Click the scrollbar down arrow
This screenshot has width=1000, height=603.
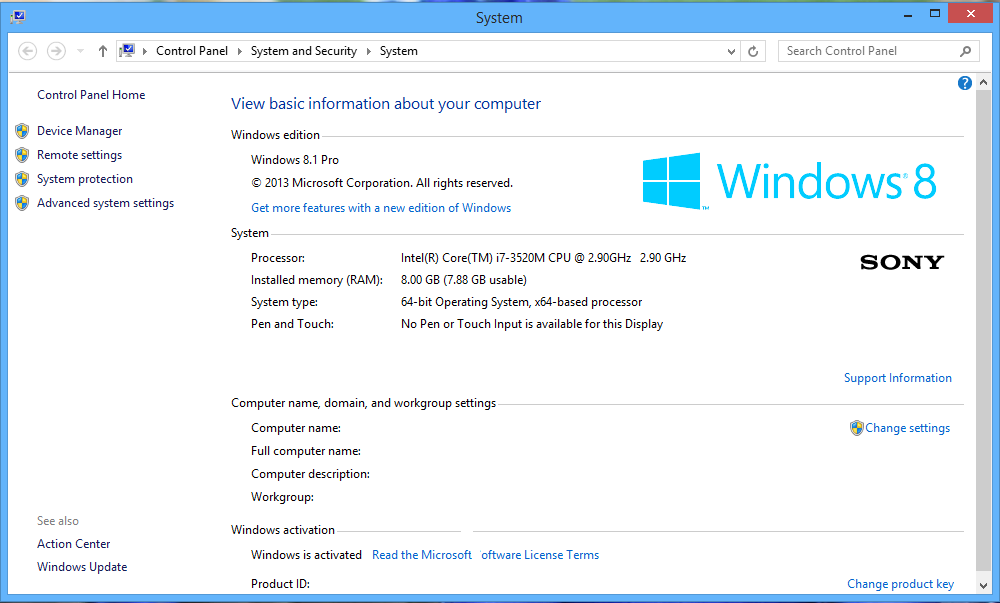tap(983, 585)
